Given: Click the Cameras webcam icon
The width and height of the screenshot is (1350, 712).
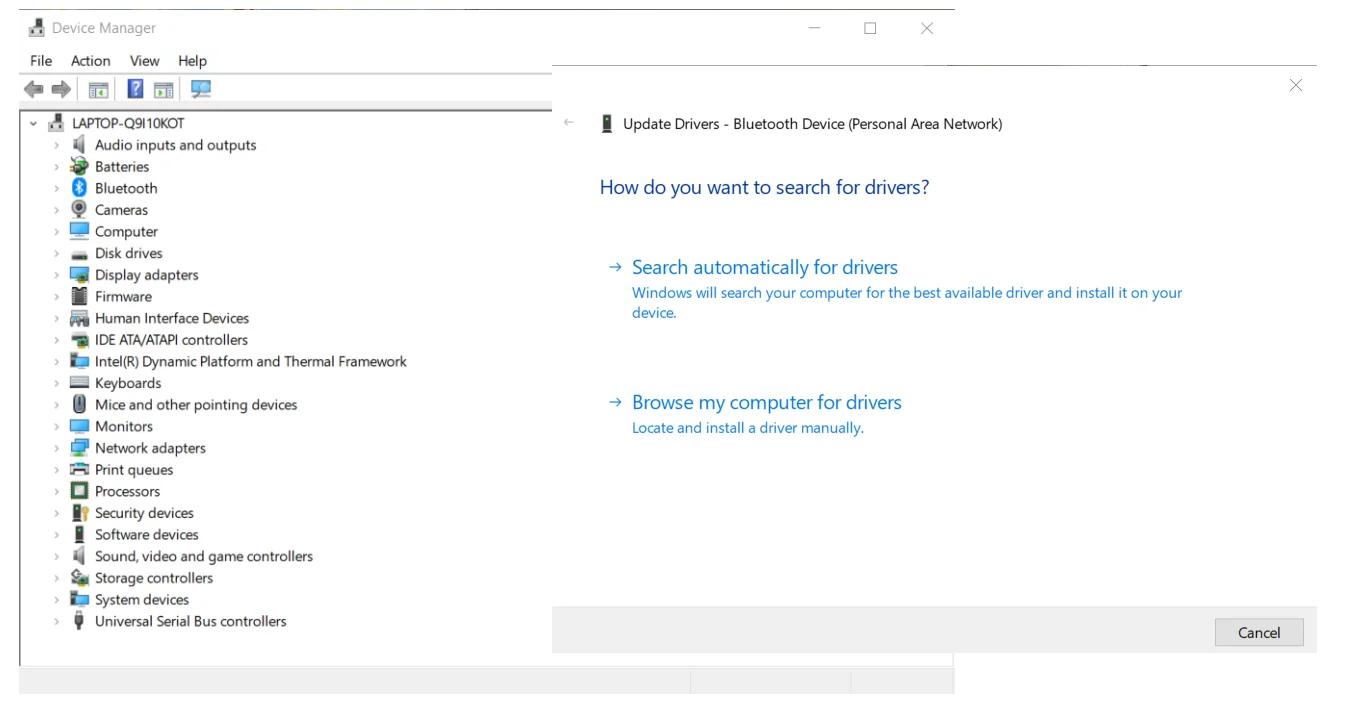Looking at the screenshot, I should (79, 210).
